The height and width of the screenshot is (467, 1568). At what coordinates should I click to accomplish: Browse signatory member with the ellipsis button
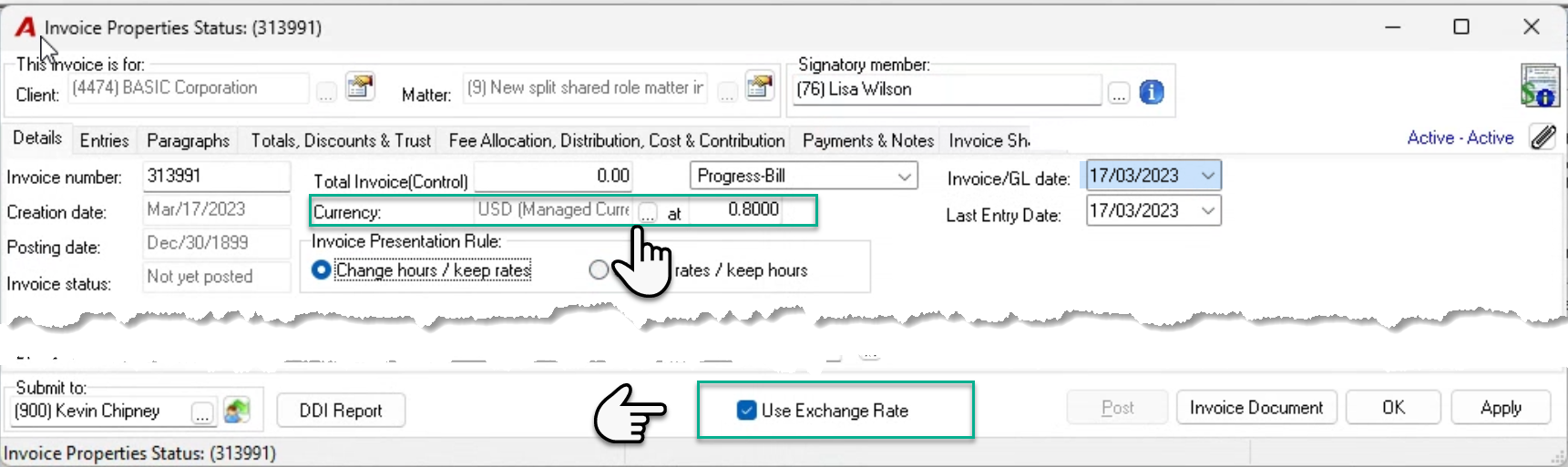tap(1119, 93)
